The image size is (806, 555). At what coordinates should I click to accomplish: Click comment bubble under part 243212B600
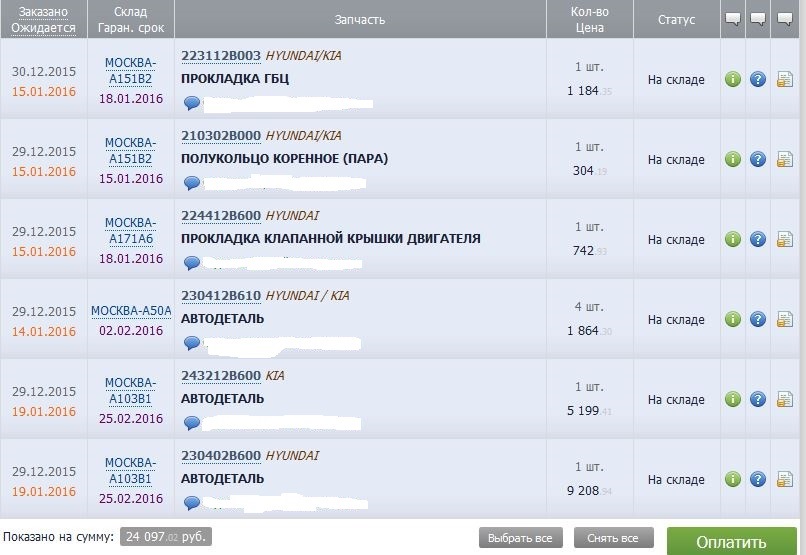[x=192, y=423]
